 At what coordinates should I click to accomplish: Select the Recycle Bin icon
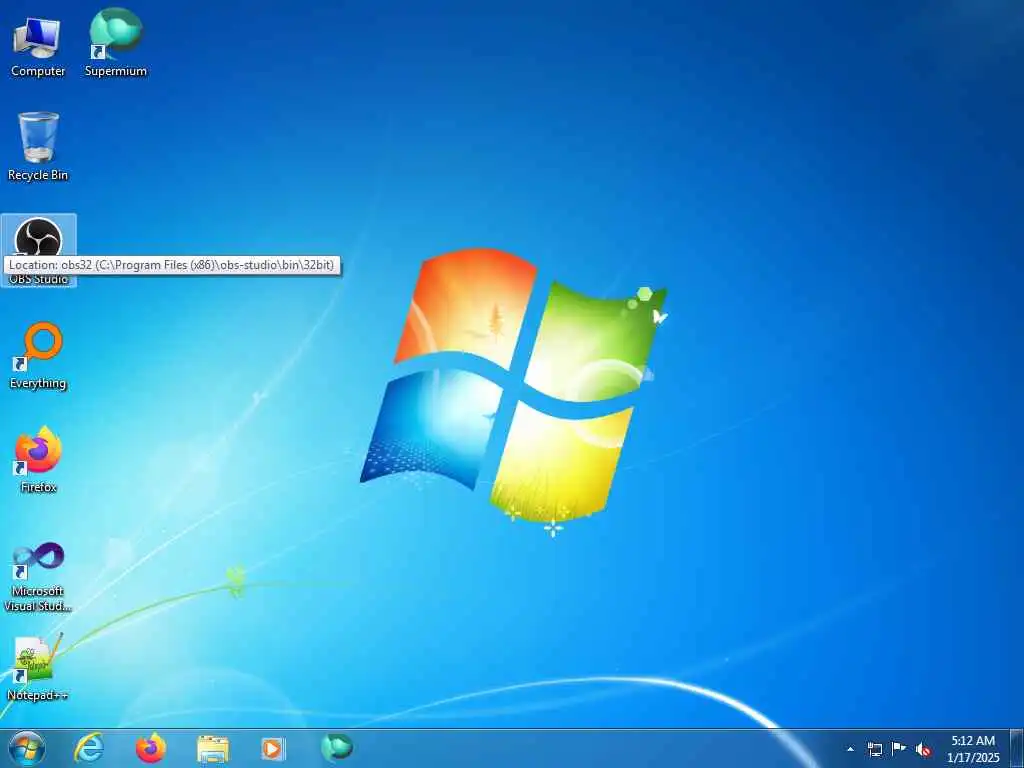[x=38, y=148]
